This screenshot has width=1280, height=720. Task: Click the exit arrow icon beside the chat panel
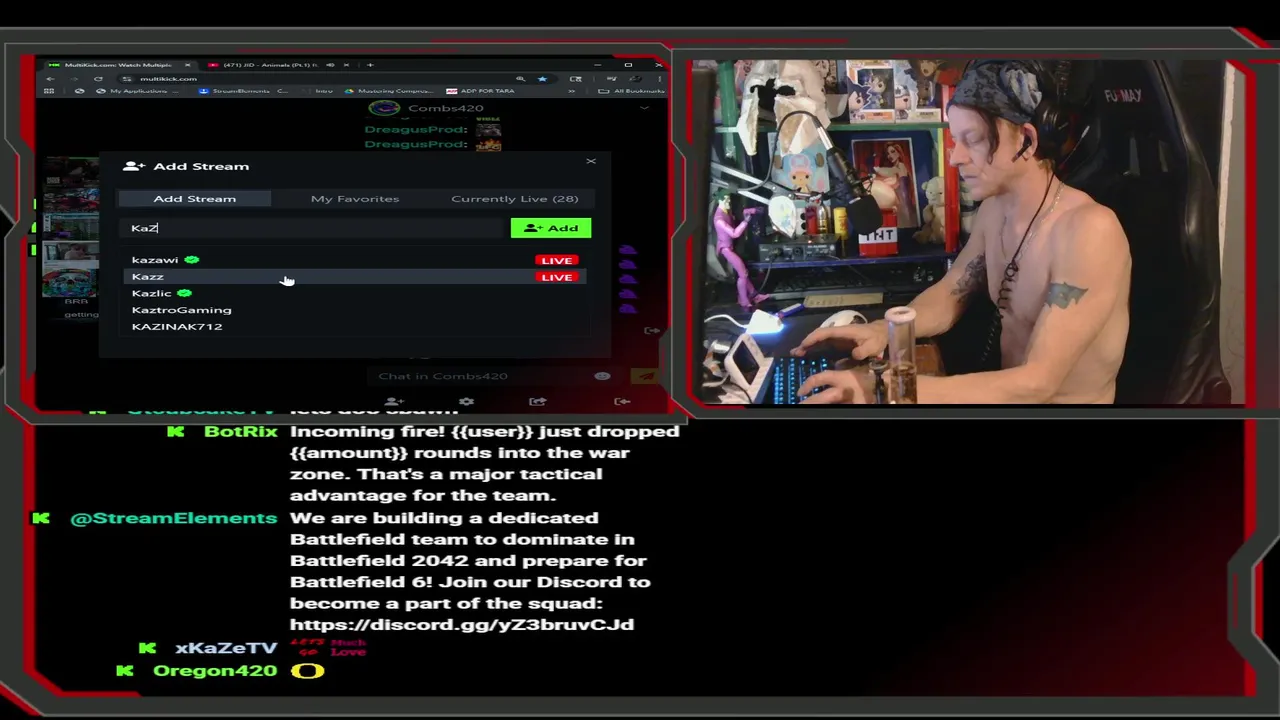652,330
